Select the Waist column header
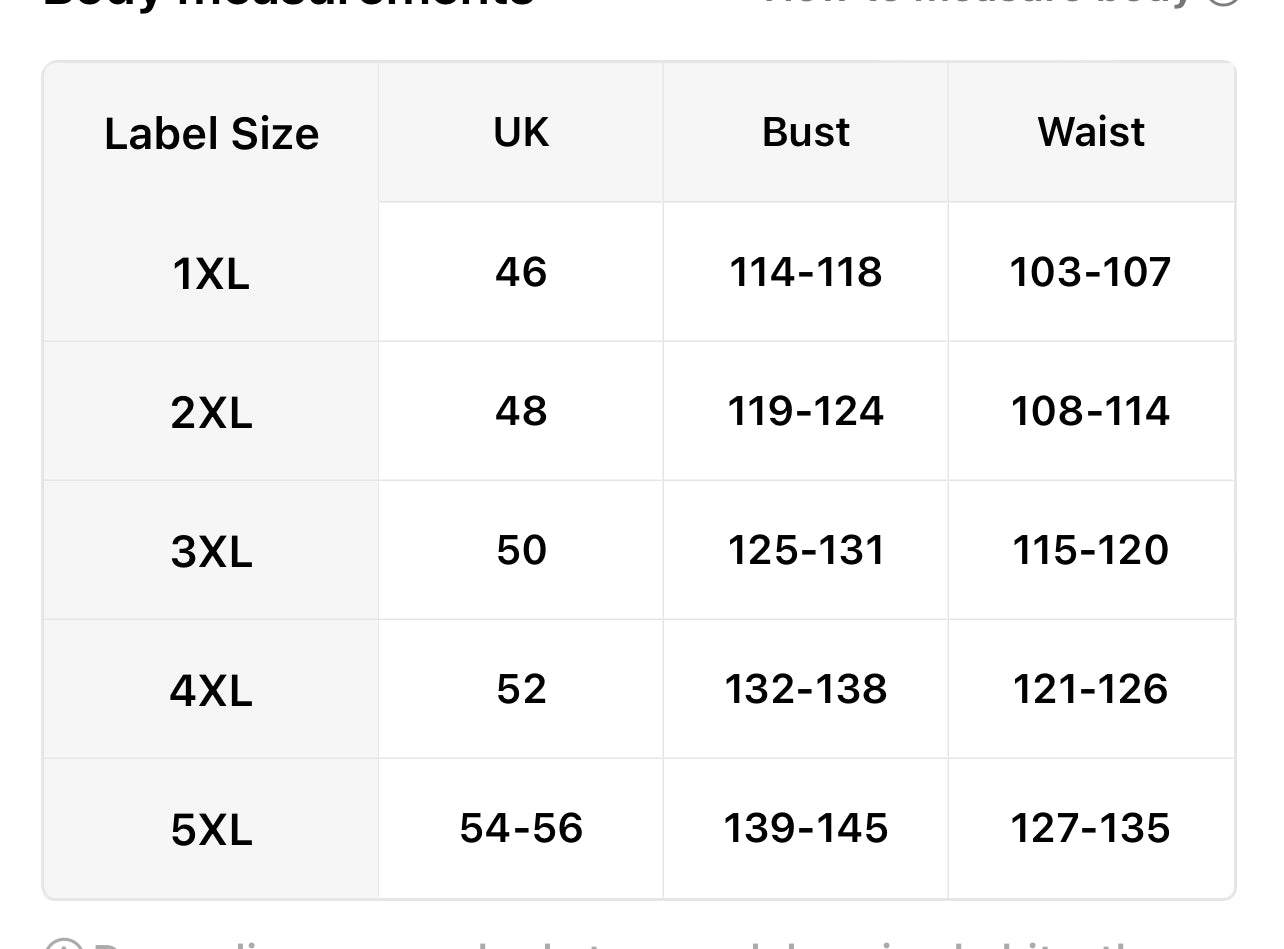 click(x=1091, y=132)
